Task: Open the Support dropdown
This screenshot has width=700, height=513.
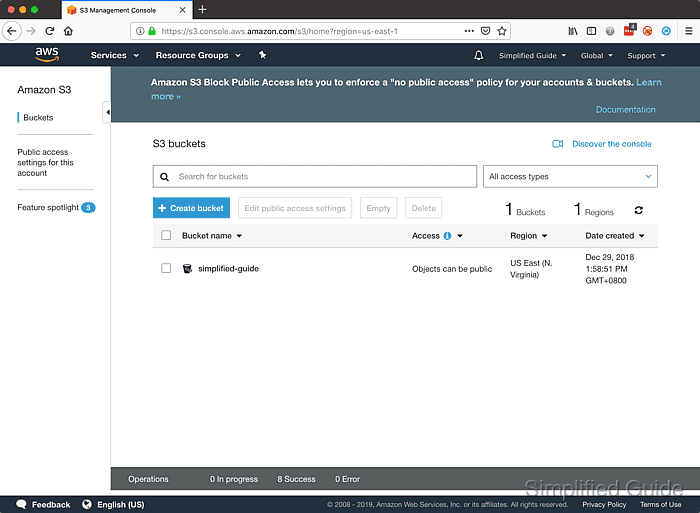Action: coord(646,56)
